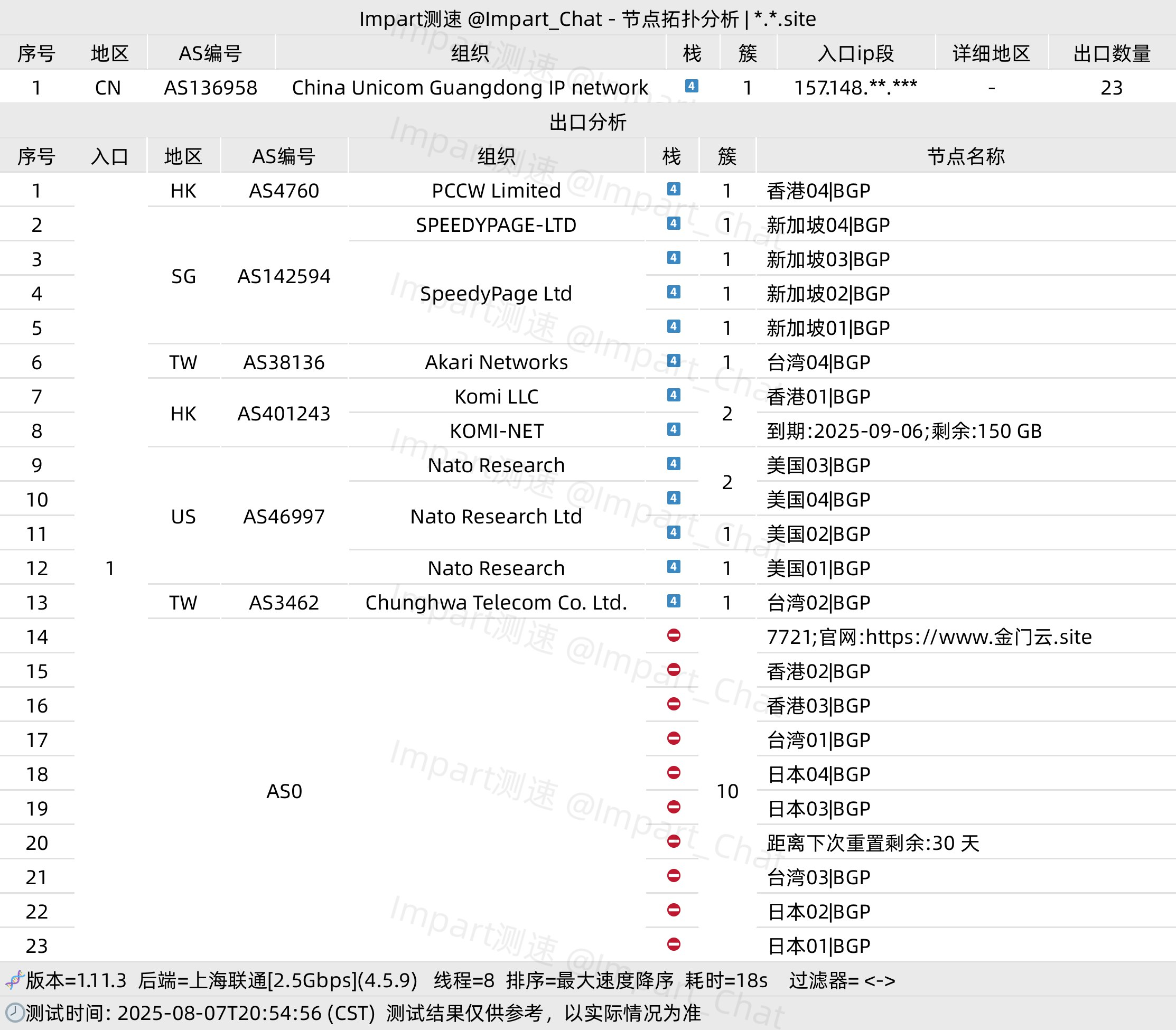Click the IPv4 stack icon for 新加坡01|BGP

pos(674,326)
